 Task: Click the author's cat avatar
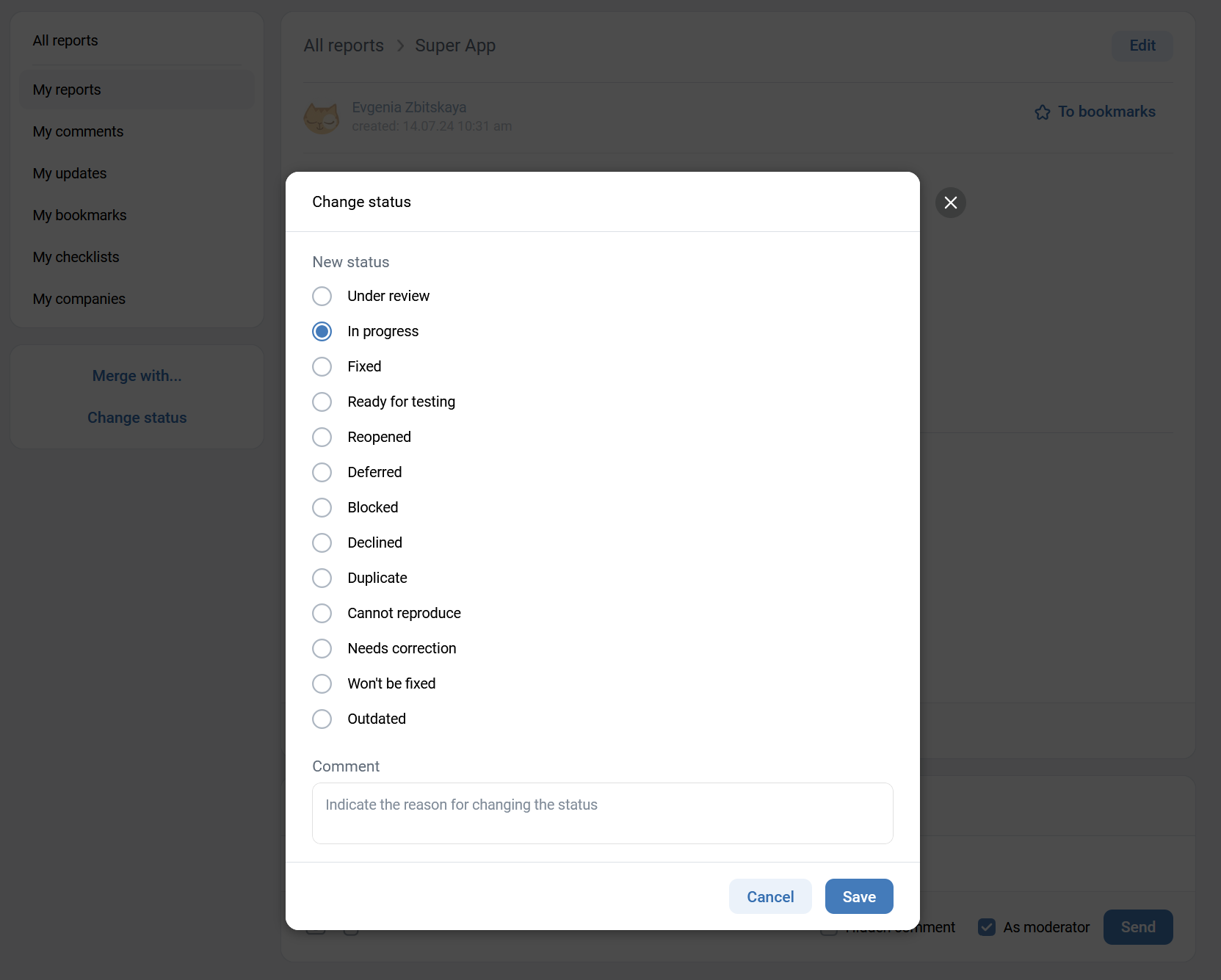coord(322,117)
